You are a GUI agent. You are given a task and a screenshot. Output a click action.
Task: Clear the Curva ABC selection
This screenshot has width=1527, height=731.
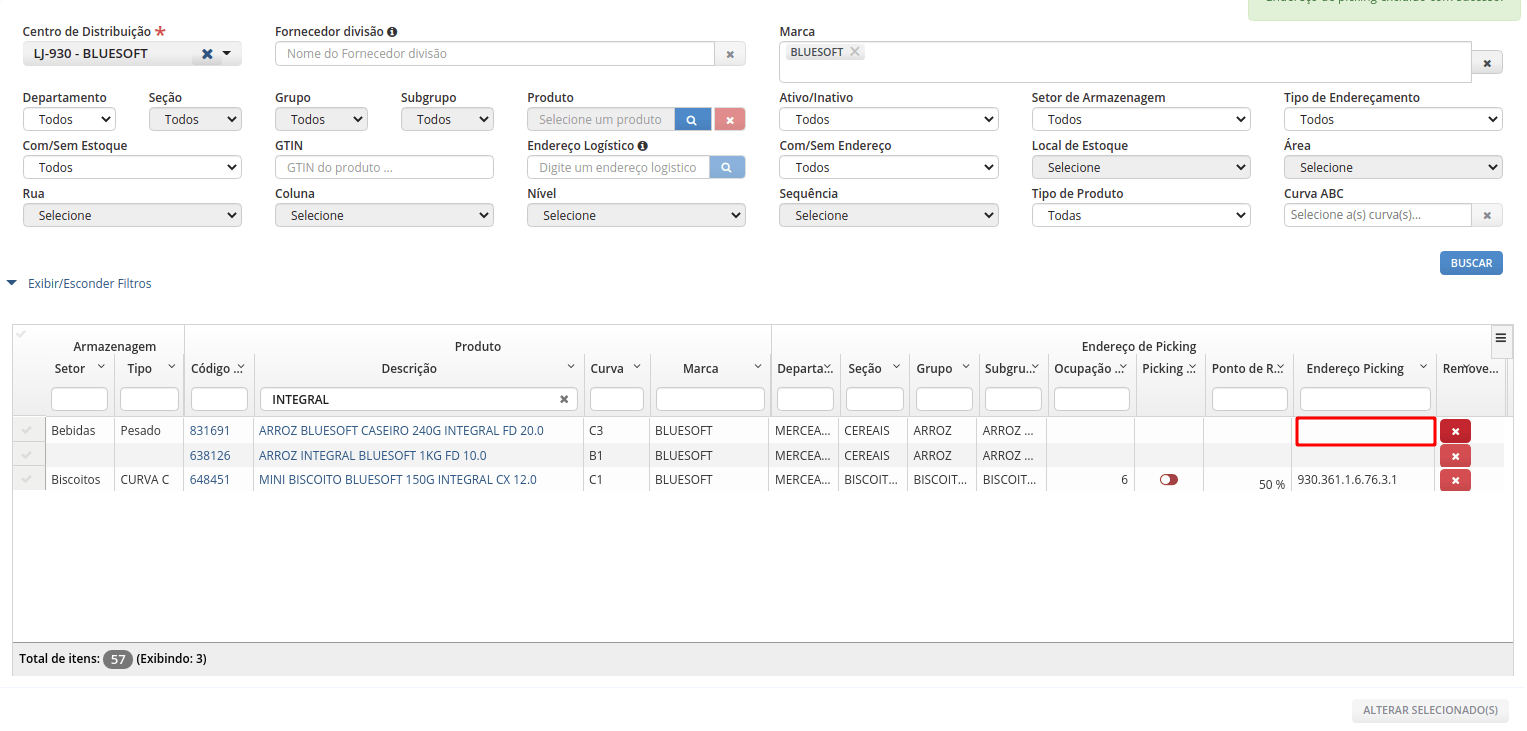click(x=1487, y=216)
